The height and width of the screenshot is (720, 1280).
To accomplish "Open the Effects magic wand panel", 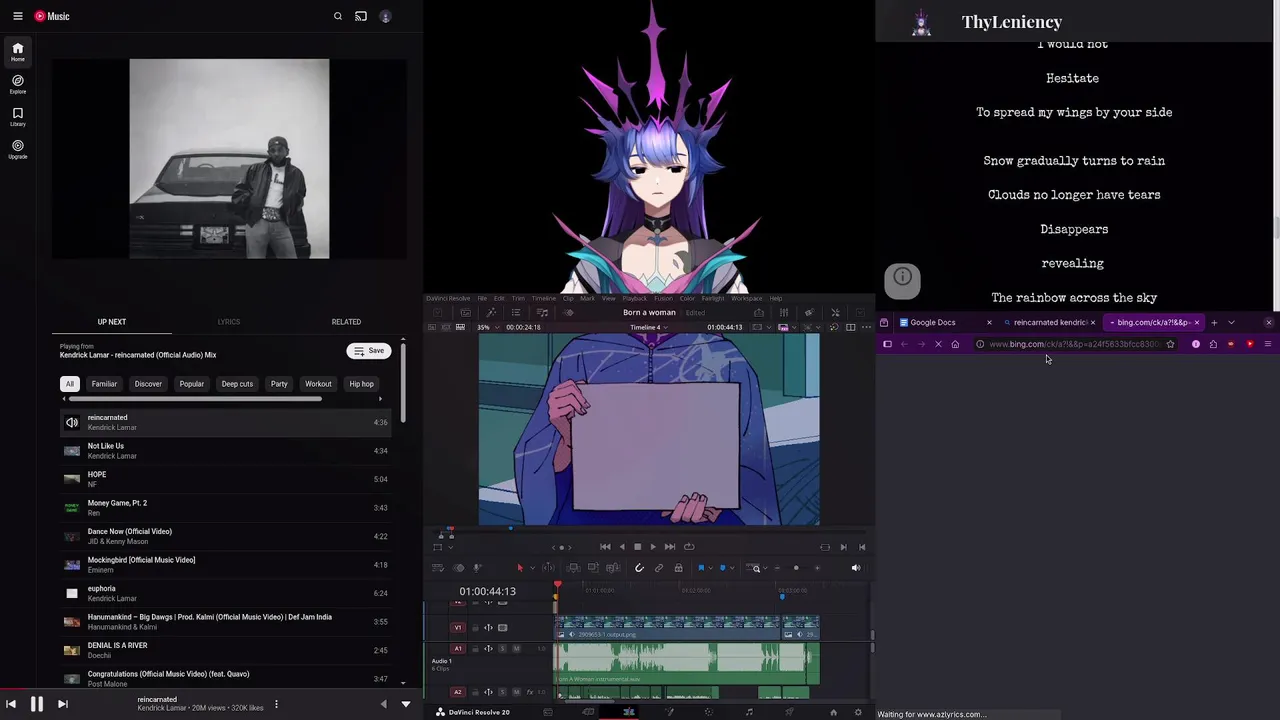I will coord(490,313).
